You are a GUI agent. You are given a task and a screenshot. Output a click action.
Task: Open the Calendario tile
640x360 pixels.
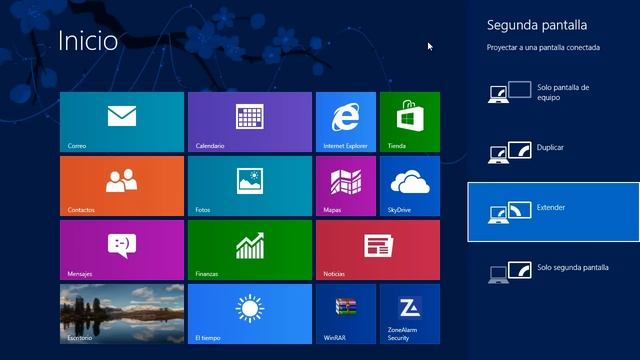click(x=250, y=122)
